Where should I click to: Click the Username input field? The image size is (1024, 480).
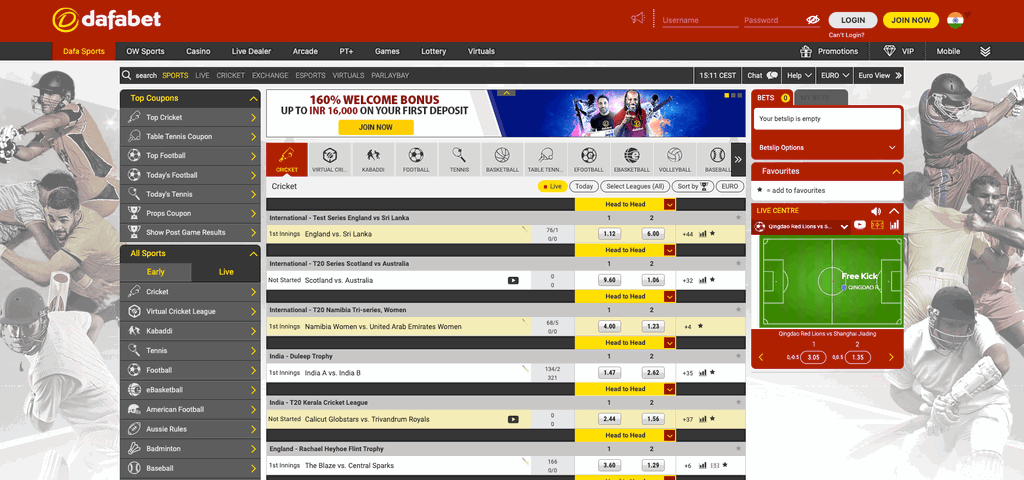[x=700, y=20]
